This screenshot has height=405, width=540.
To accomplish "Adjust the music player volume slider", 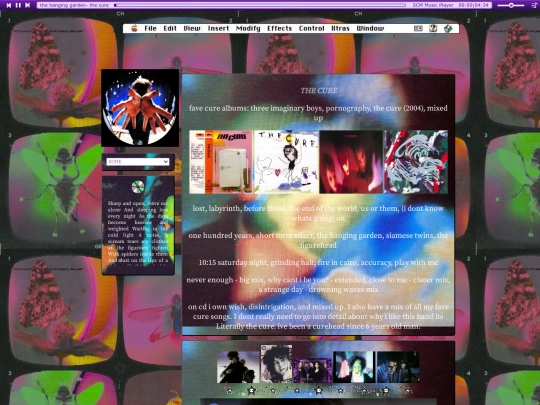I will (511, 5).
